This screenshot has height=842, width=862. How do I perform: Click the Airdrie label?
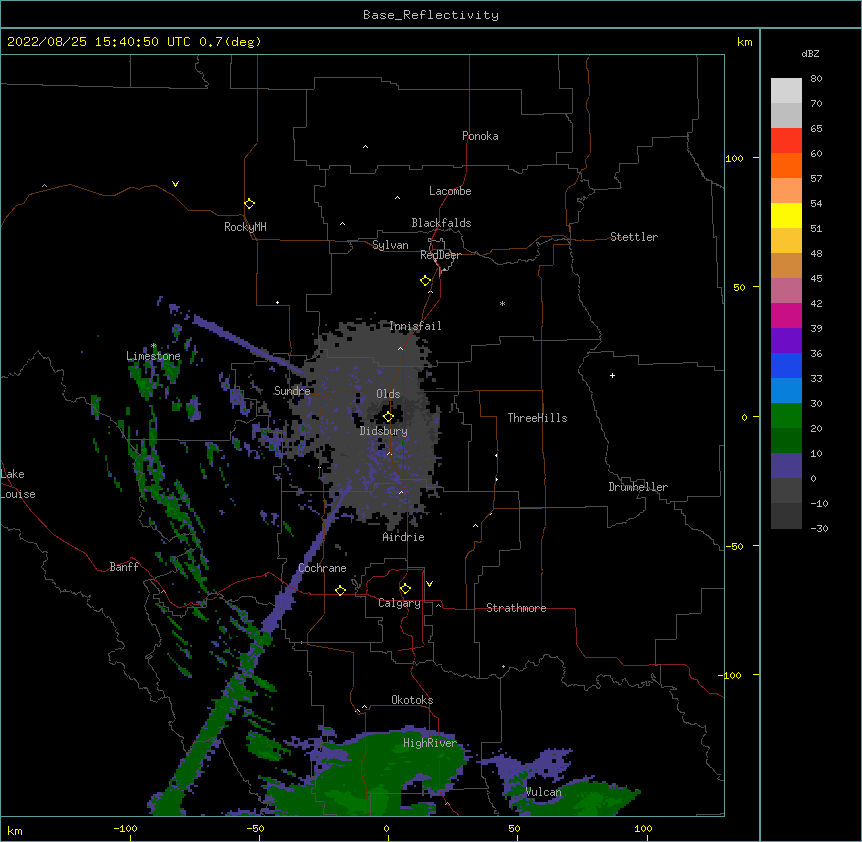tap(404, 537)
